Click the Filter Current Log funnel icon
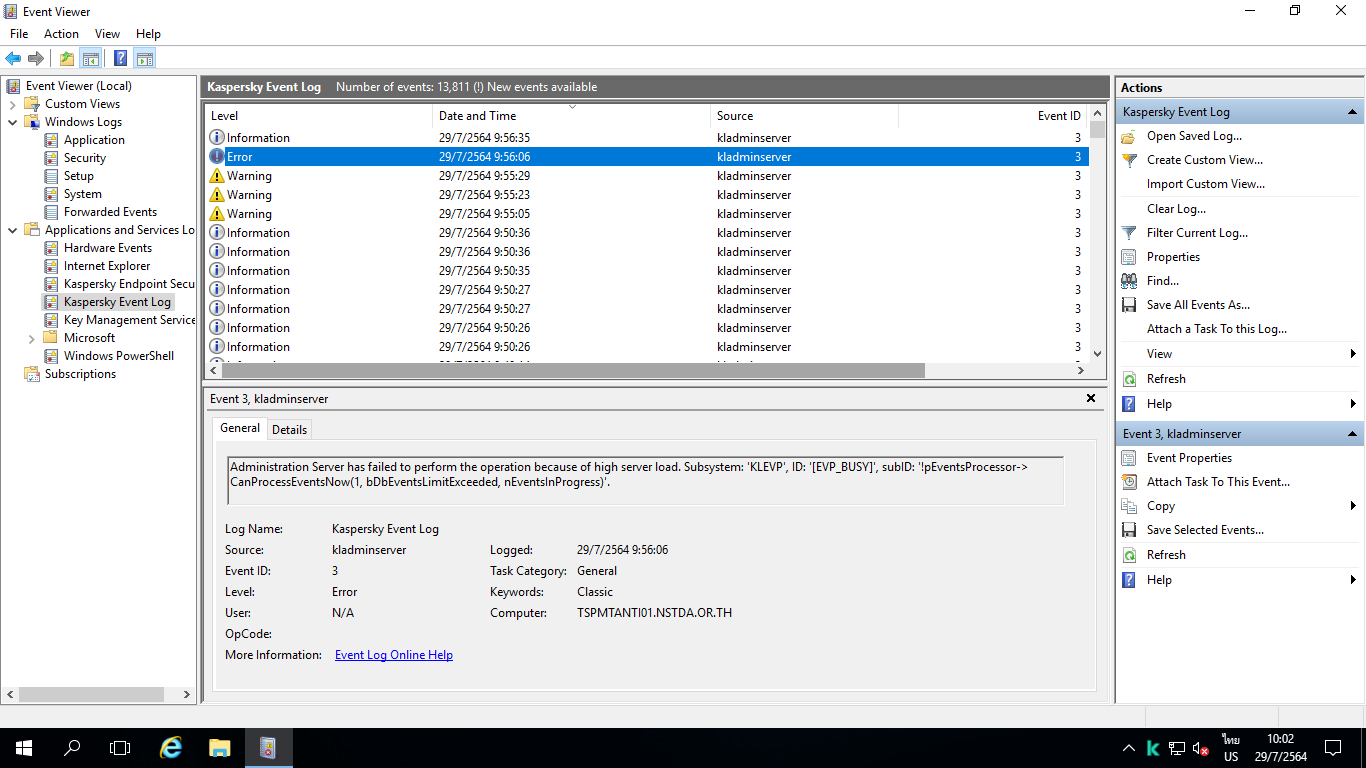 [1129, 233]
